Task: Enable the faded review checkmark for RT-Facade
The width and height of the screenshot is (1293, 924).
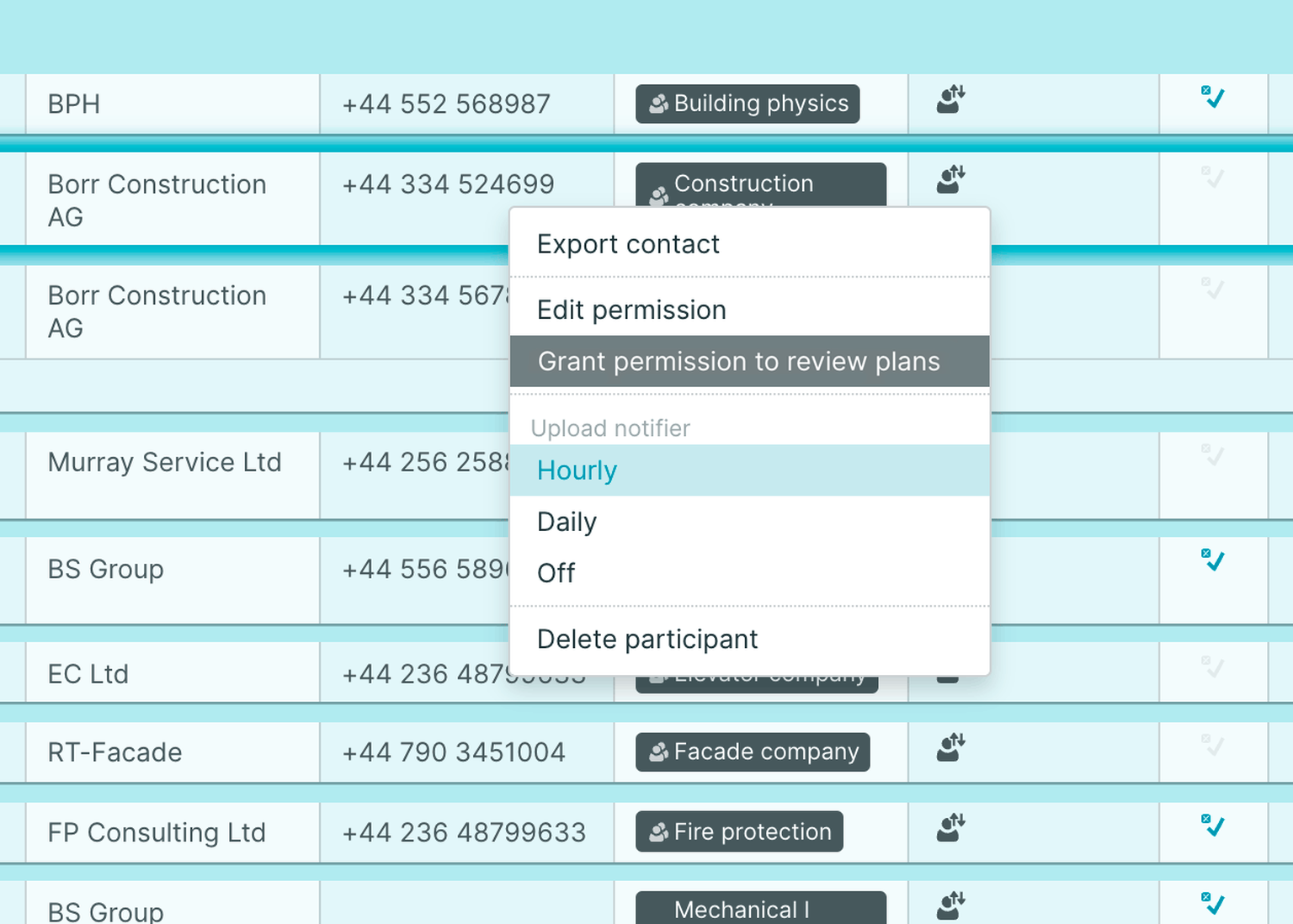Action: click(x=1212, y=746)
